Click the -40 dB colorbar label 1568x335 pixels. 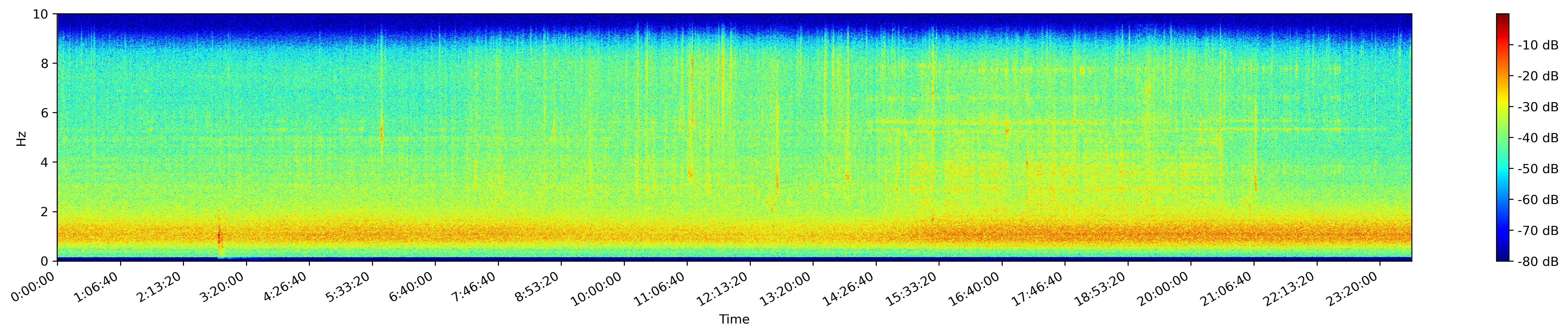(x=1538, y=138)
